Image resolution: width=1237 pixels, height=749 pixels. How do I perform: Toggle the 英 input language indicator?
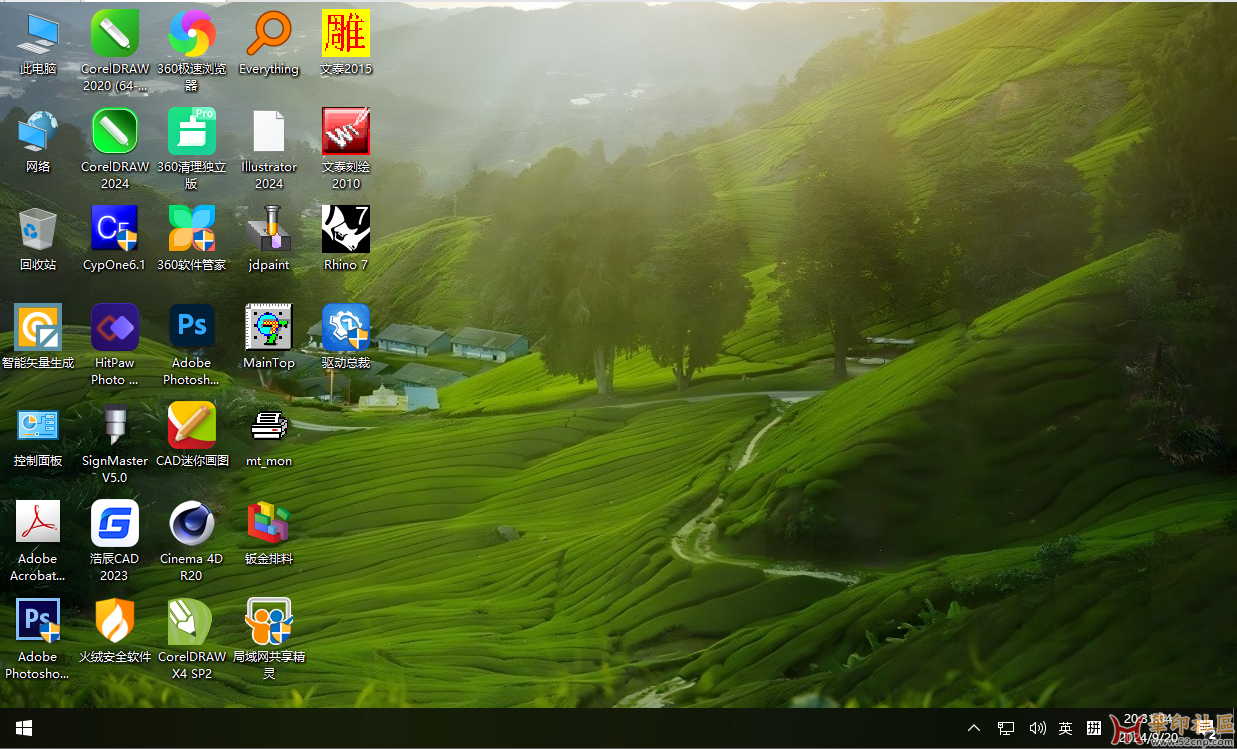coord(1066,728)
